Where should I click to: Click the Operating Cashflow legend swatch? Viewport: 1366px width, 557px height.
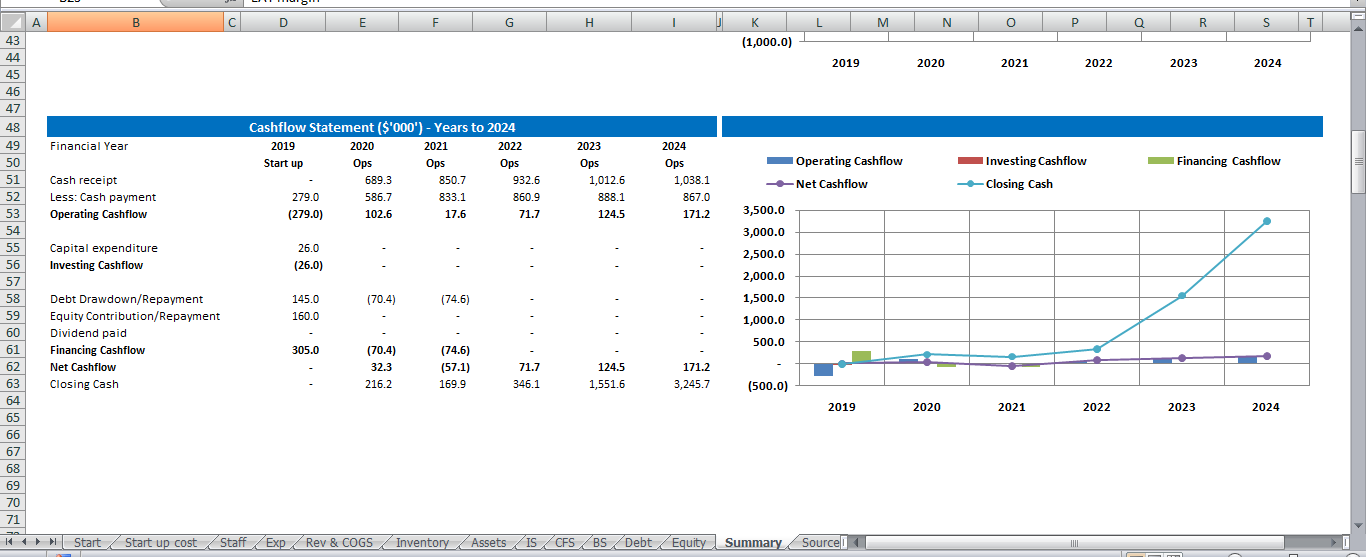tap(779, 161)
